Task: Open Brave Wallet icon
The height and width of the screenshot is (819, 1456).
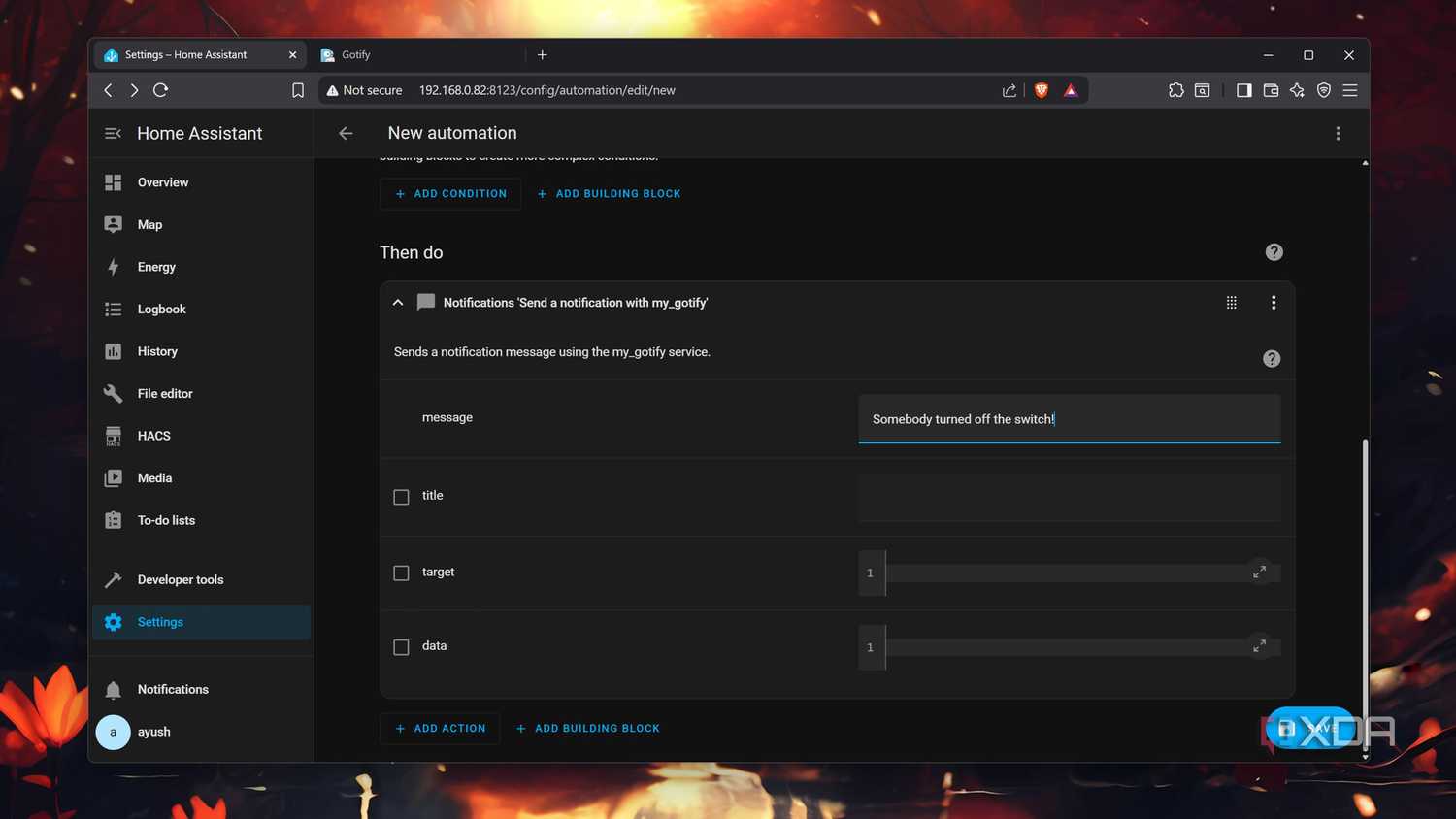Action: (x=1271, y=90)
